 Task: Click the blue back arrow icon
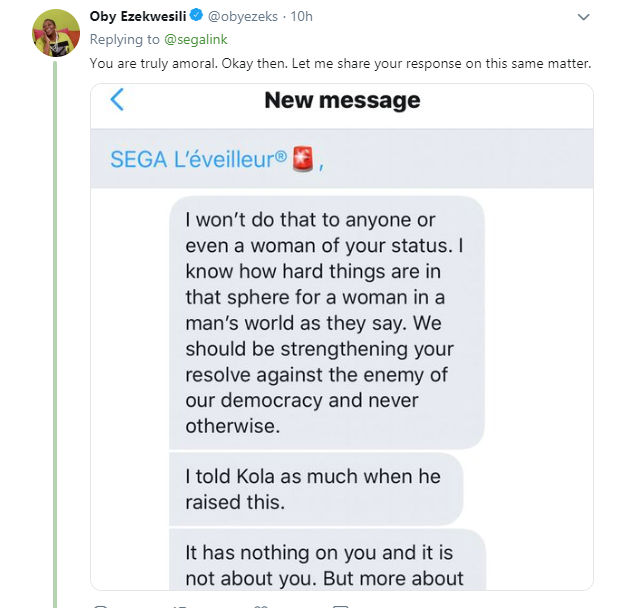(x=117, y=100)
